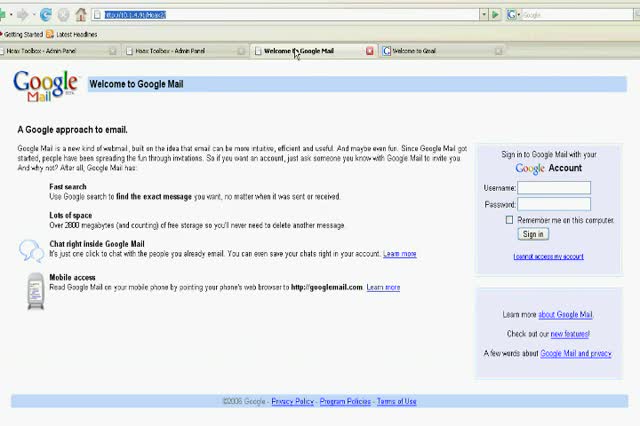Open the search engine chooser dropdown

pos(519,15)
